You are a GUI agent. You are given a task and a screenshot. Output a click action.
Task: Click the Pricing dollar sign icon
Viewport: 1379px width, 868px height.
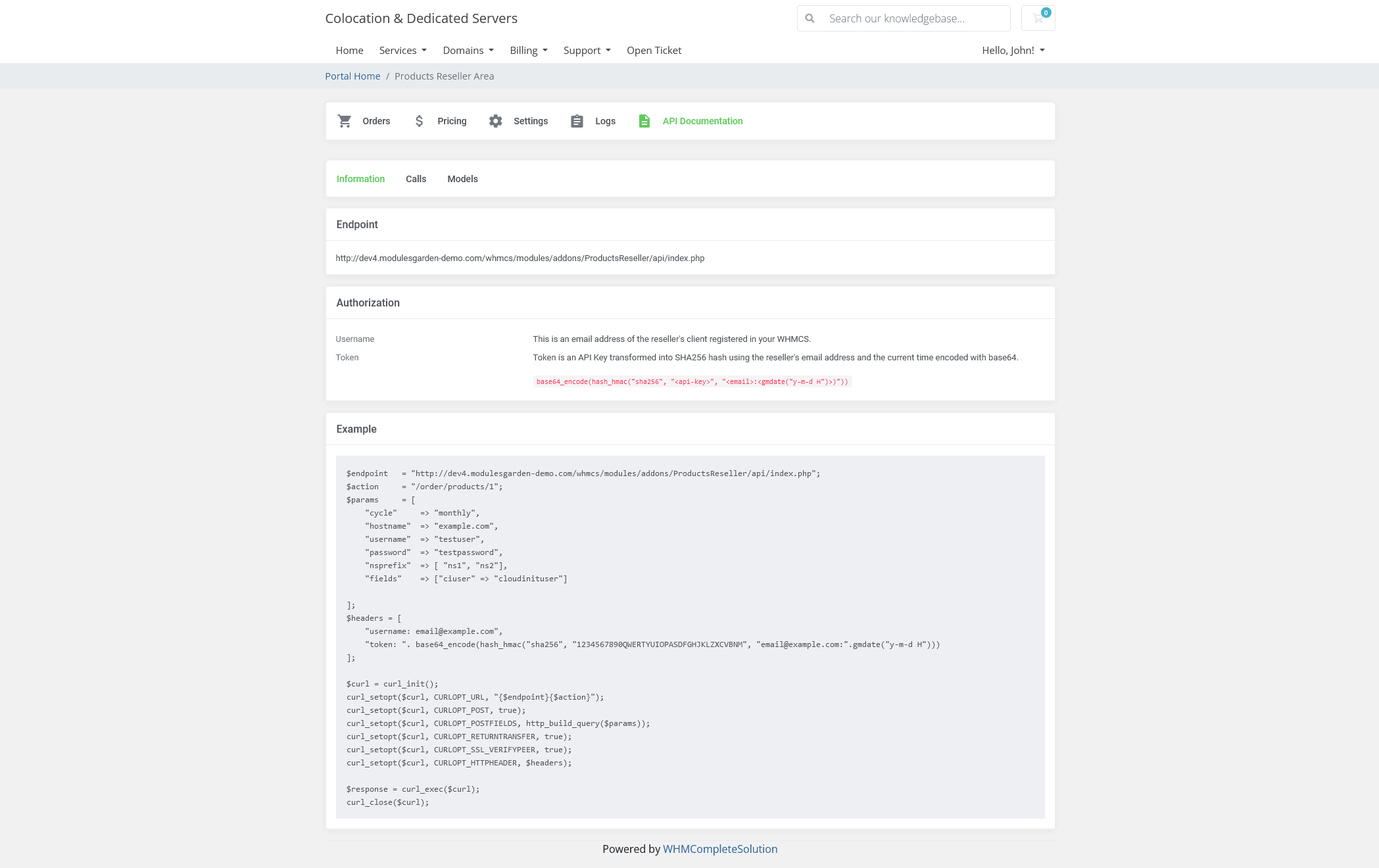click(419, 121)
